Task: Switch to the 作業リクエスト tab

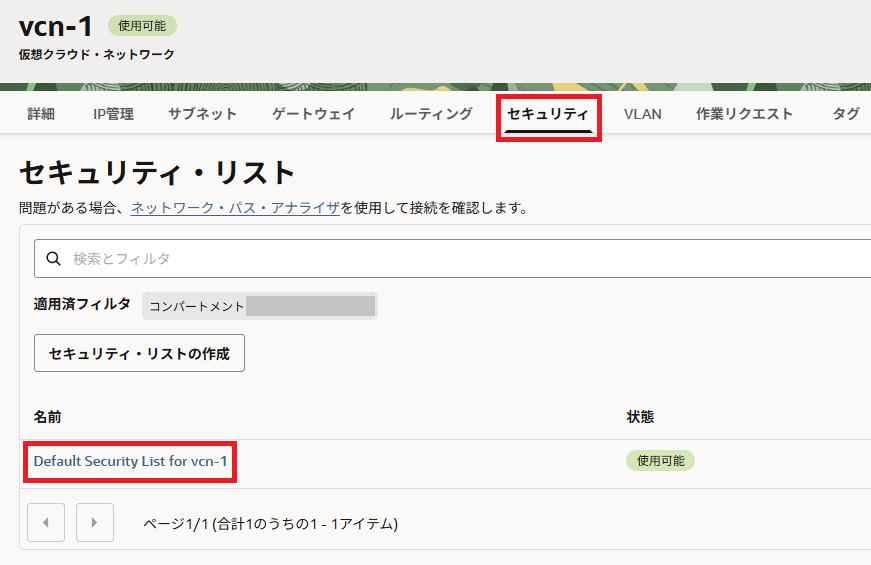Action: [x=744, y=114]
